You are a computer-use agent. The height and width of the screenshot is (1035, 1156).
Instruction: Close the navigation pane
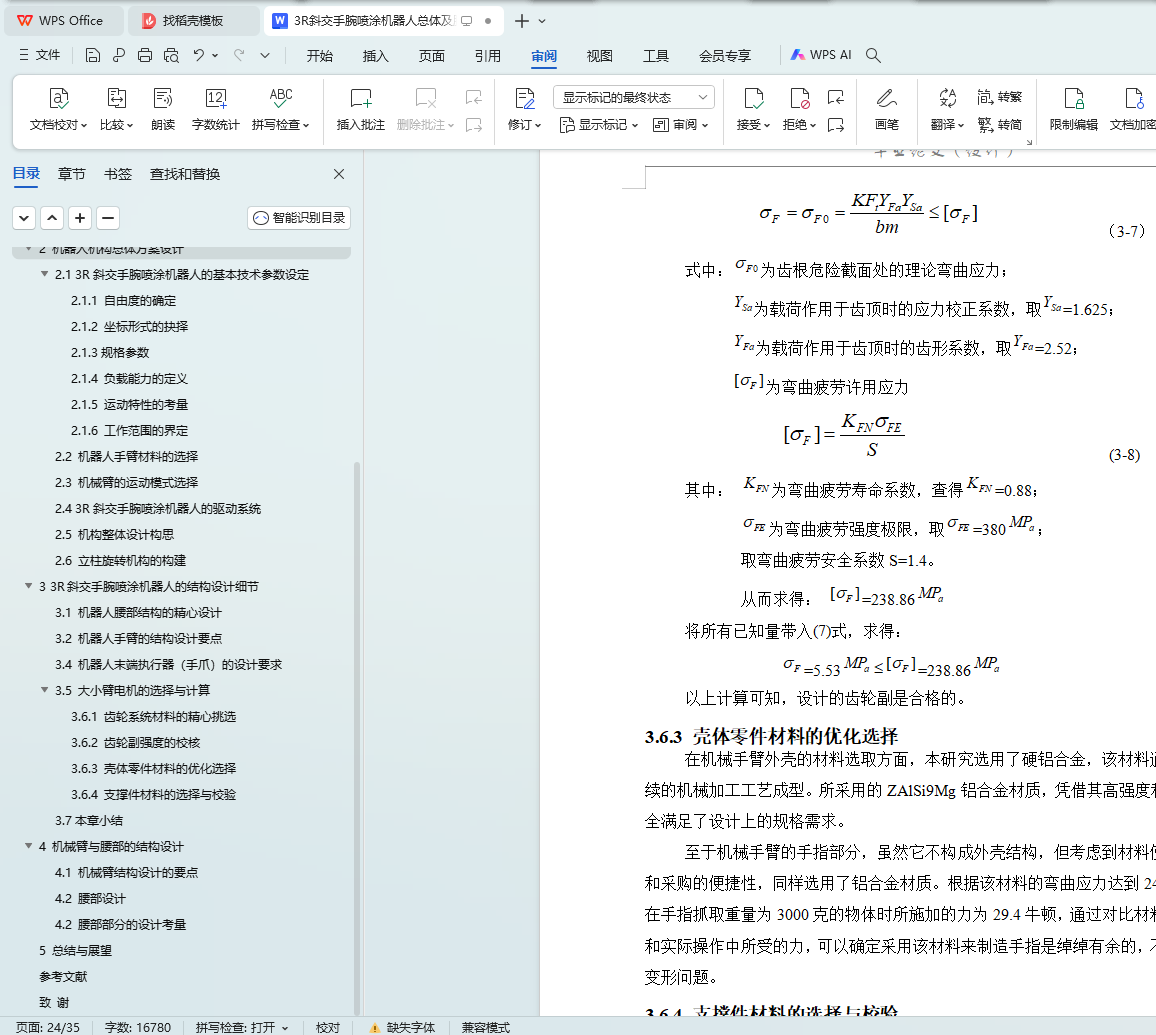(x=338, y=174)
